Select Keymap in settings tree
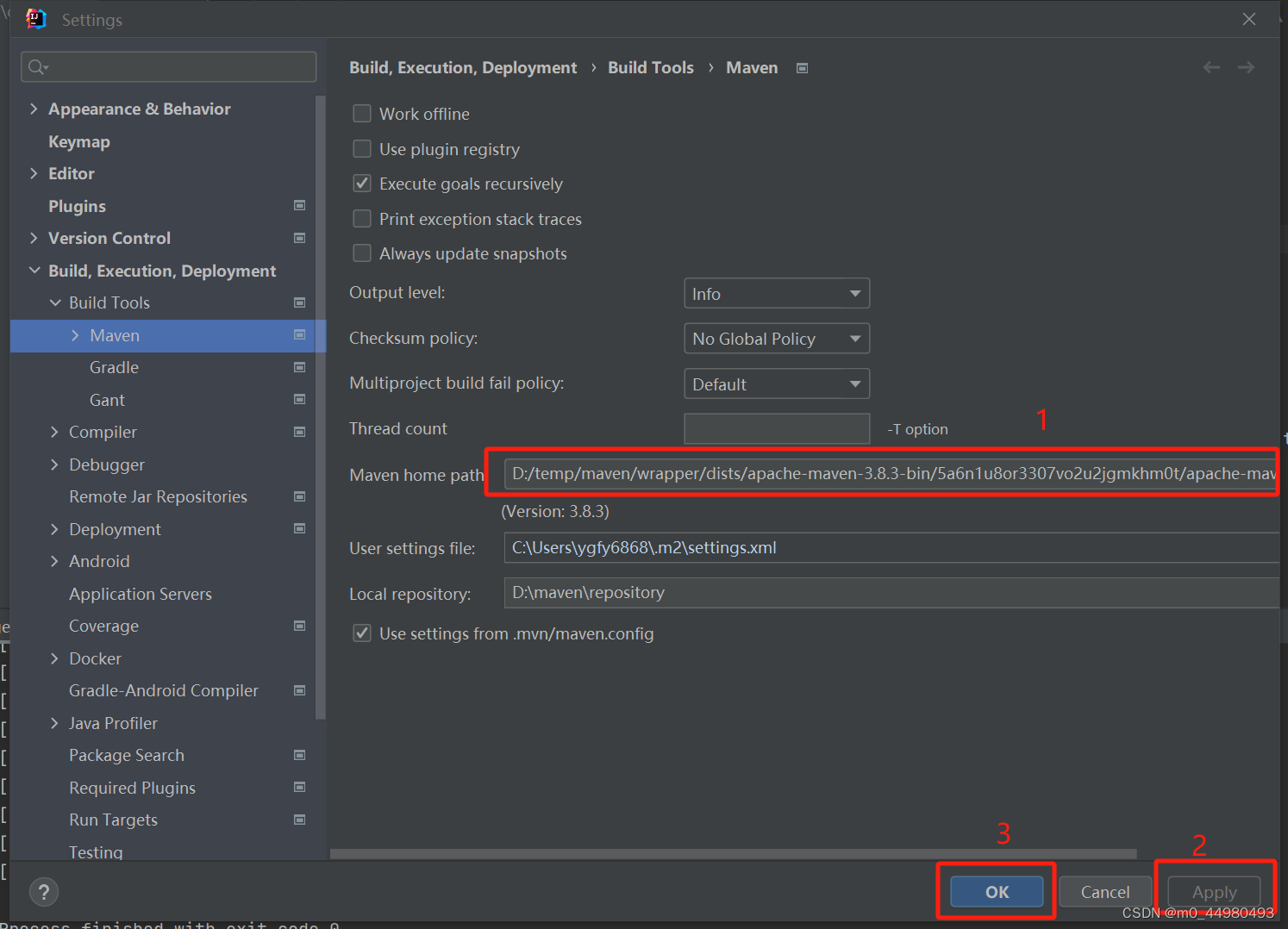The width and height of the screenshot is (1288, 929). (x=79, y=141)
